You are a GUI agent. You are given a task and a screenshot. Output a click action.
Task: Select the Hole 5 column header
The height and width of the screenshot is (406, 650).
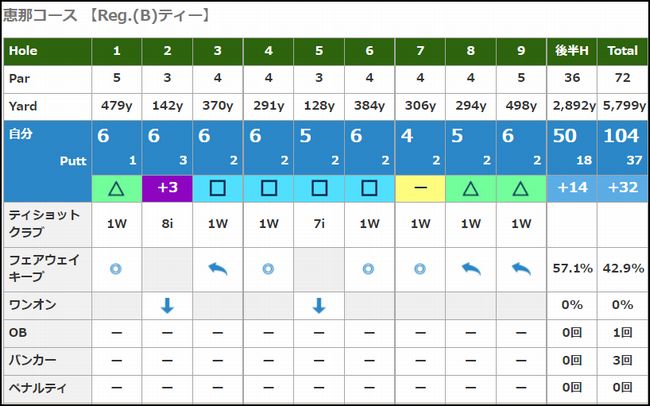319,51
